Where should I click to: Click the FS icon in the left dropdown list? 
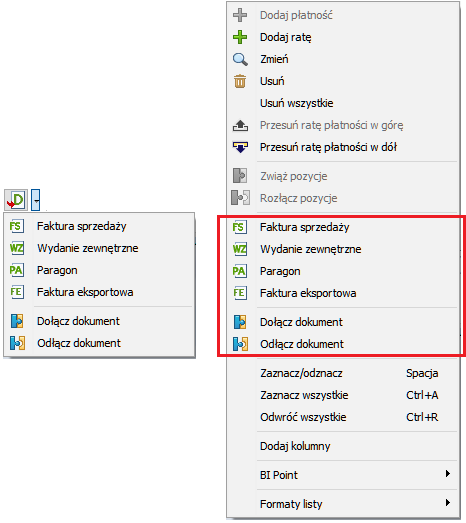click(x=16, y=226)
